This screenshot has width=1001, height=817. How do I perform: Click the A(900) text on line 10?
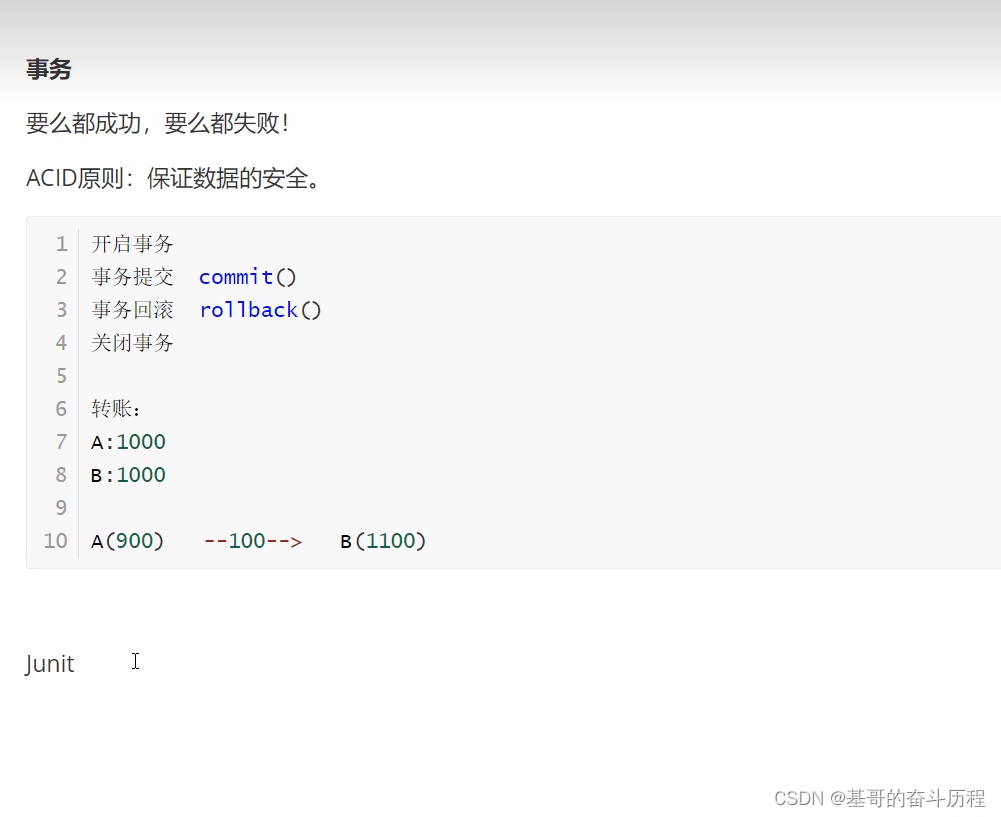pos(128,541)
